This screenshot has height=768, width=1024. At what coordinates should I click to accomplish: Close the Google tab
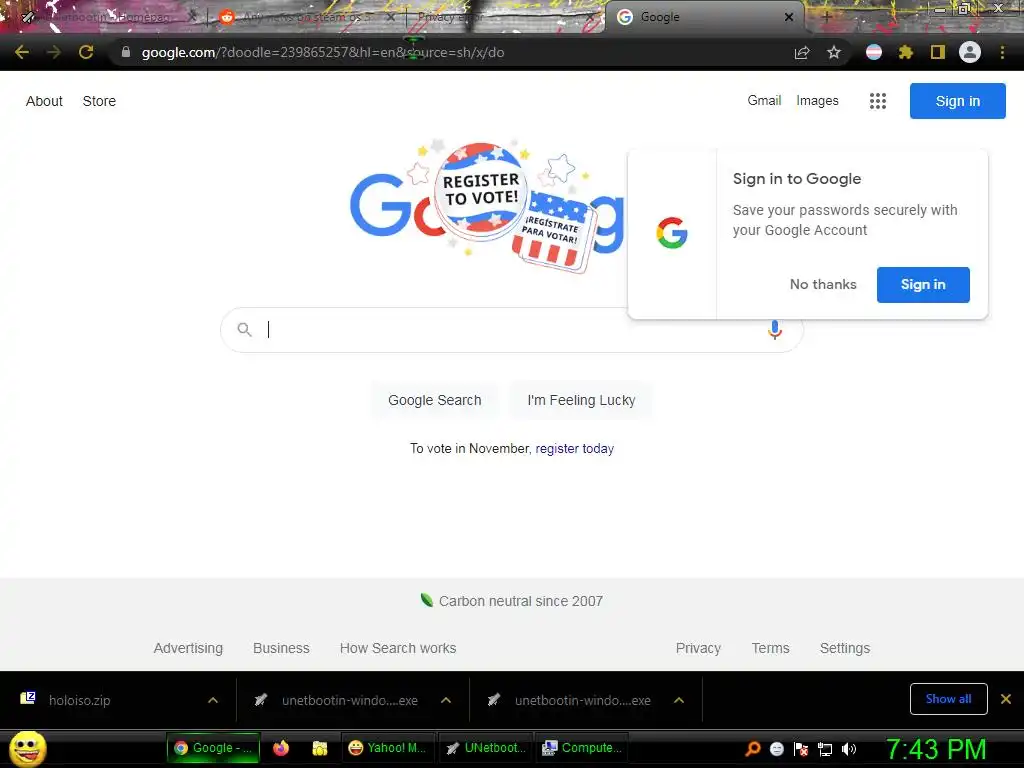pos(789,17)
